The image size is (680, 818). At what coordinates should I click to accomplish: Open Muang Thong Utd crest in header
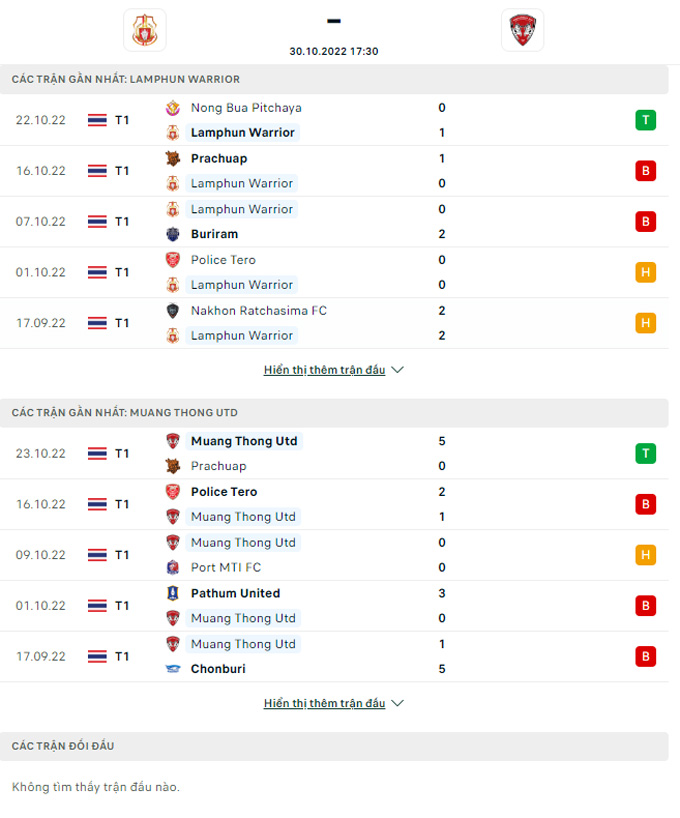522,30
